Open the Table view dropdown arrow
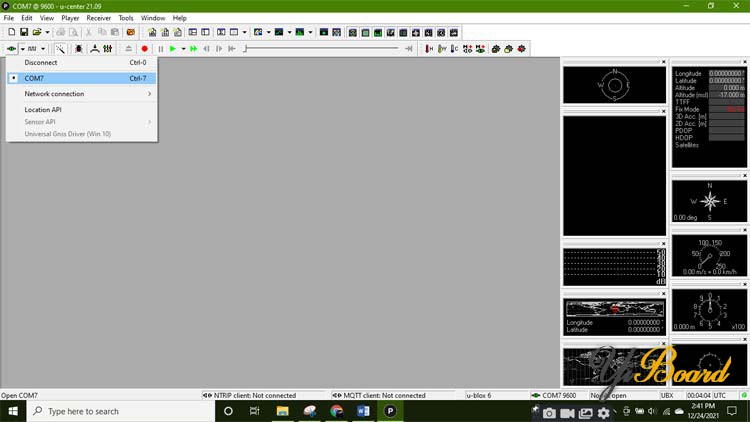The width and height of the screenshot is (750, 422). point(244,32)
